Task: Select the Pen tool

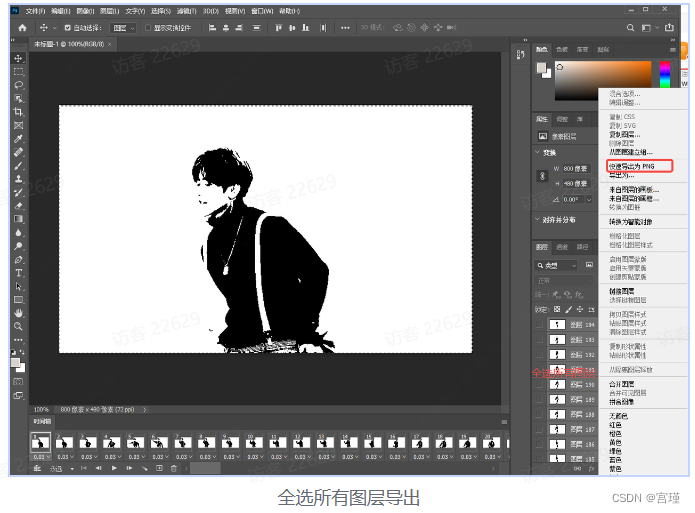Action: tap(18, 259)
